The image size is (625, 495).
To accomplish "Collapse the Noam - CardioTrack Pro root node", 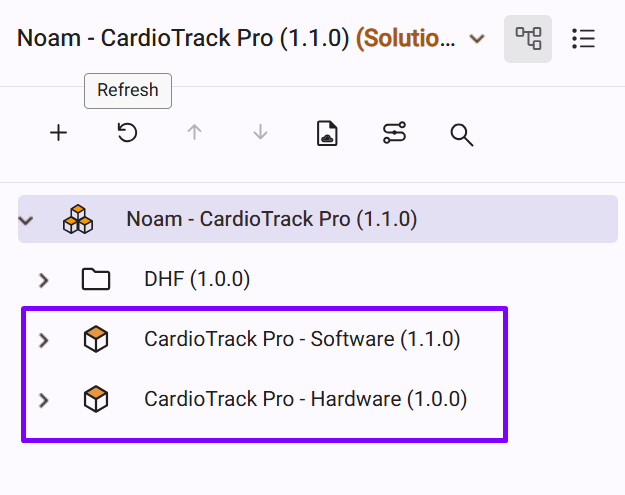I will click(27, 219).
